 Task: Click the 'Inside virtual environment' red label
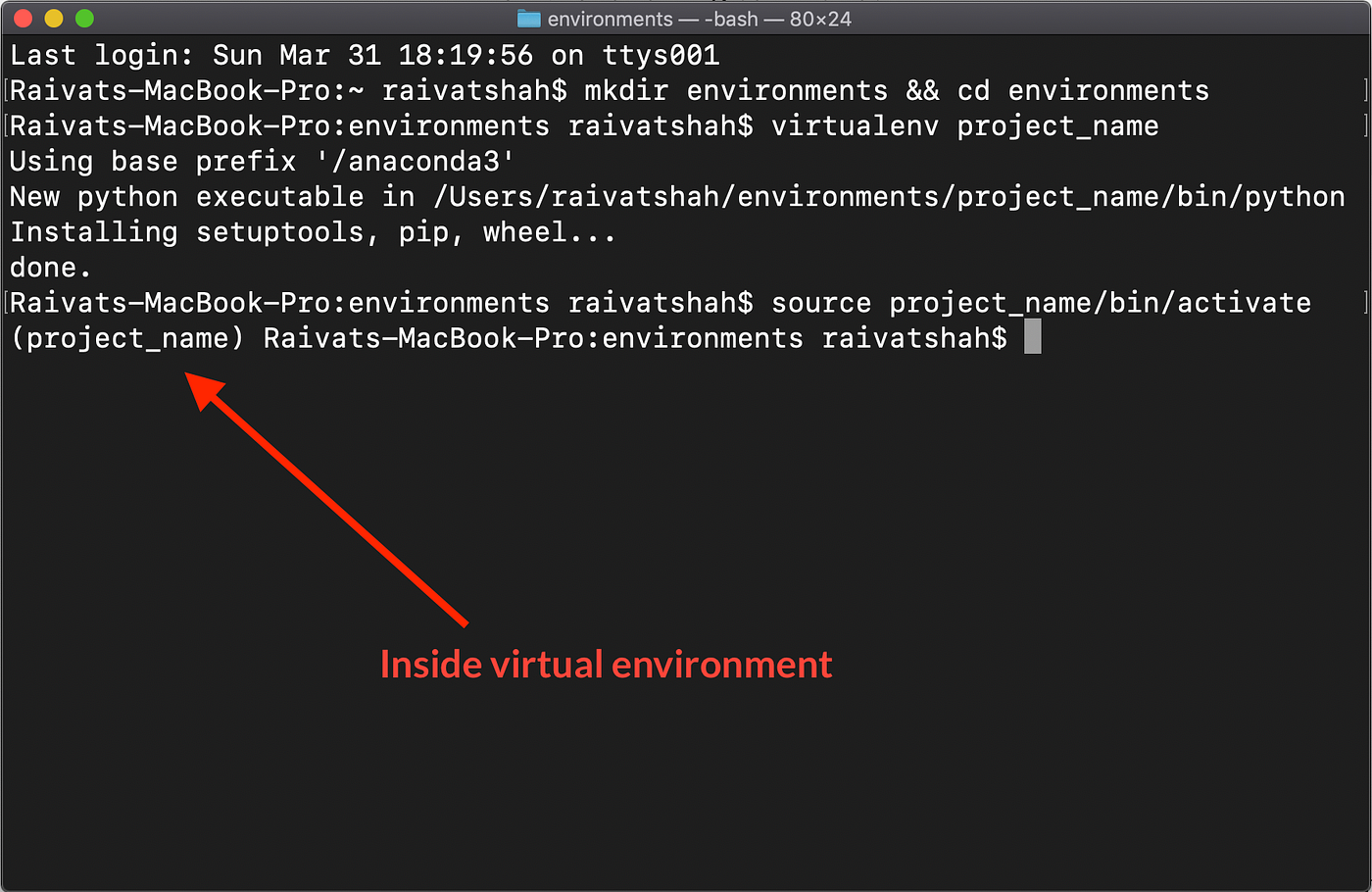point(606,664)
